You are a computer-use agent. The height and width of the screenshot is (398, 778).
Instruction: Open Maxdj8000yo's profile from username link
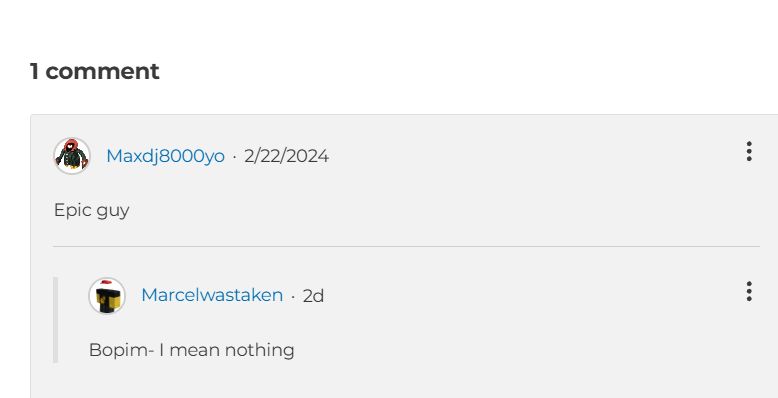click(x=165, y=156)
